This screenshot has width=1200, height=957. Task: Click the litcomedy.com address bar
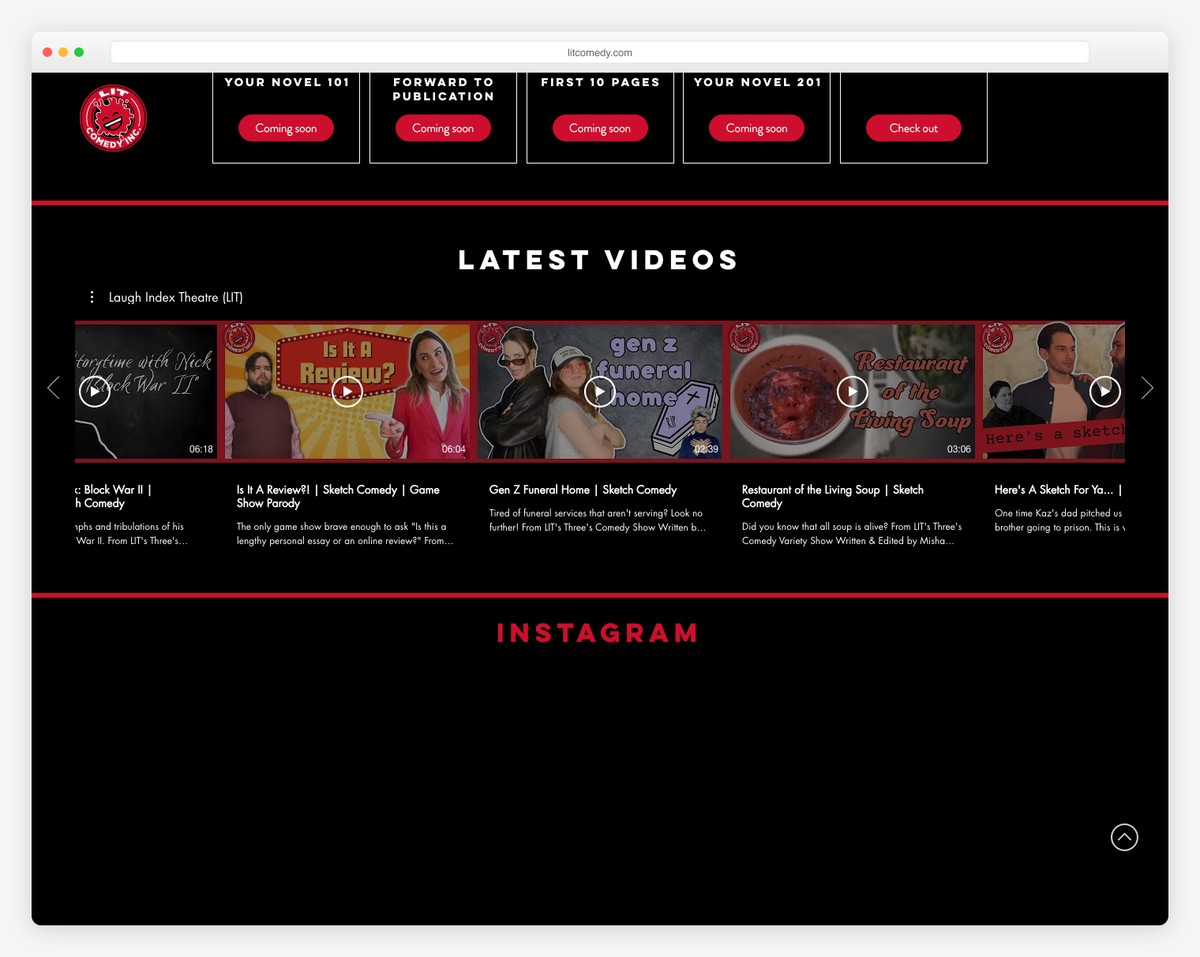click(x=600, y=53)
